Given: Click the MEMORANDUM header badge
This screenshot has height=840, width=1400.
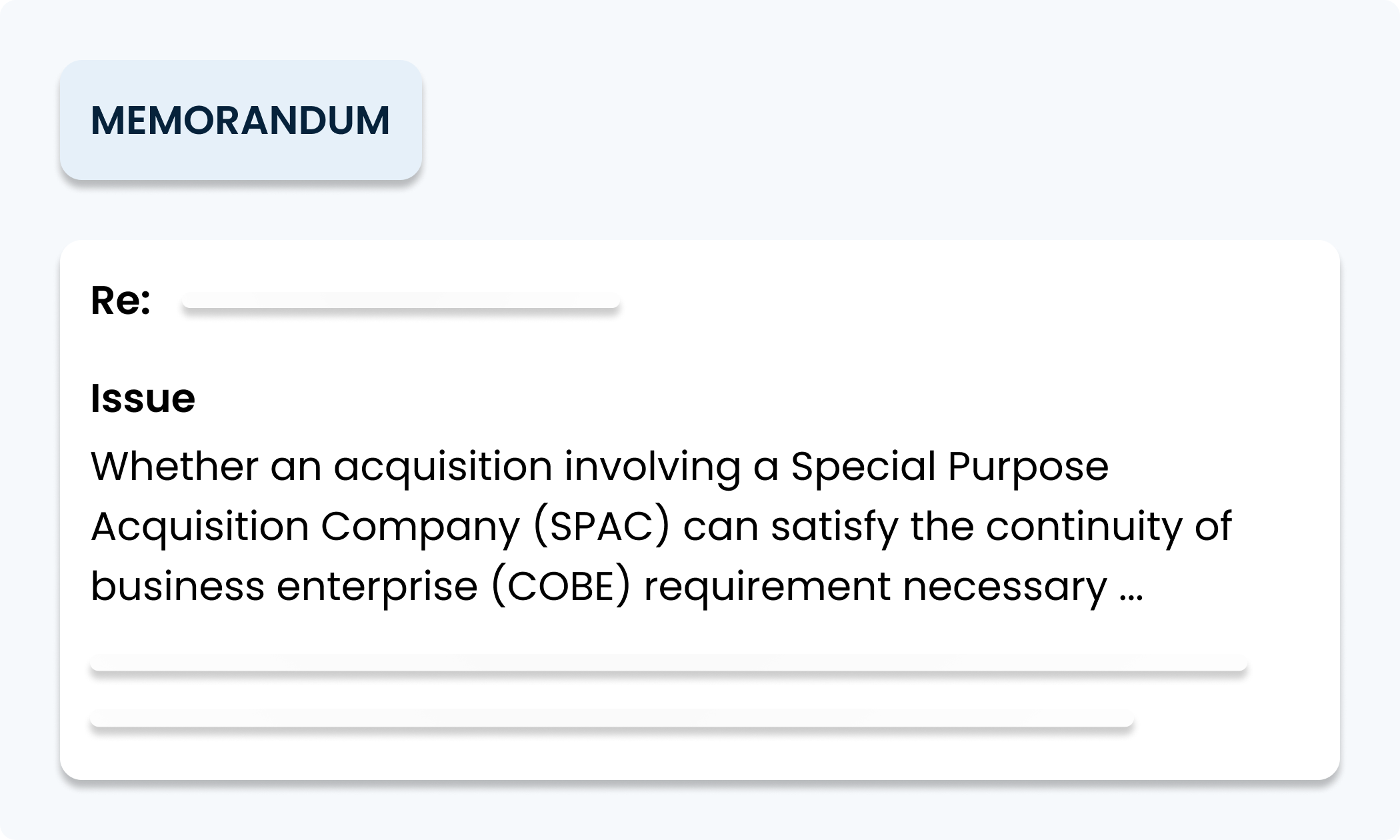Looking at the screenshot, I should coord(240,120).
